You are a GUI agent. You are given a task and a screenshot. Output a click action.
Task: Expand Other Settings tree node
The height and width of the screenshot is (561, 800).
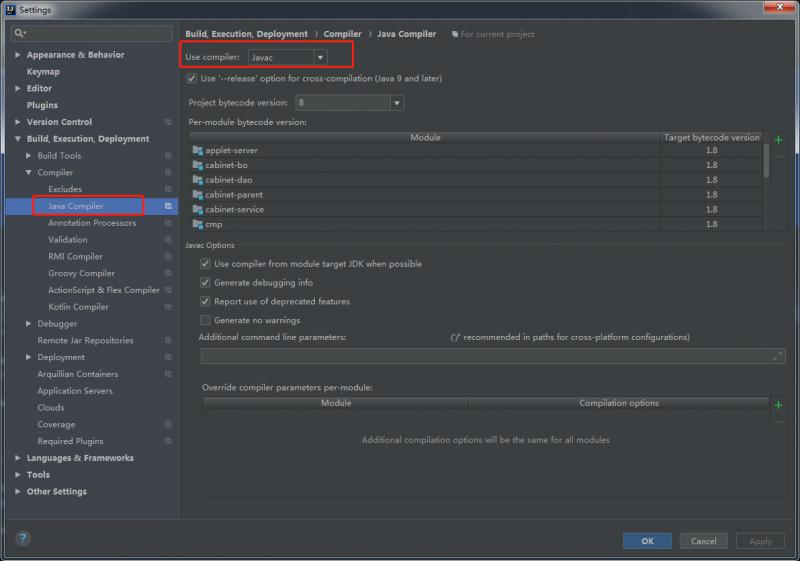pyautogui.click(x=18, y=492)
